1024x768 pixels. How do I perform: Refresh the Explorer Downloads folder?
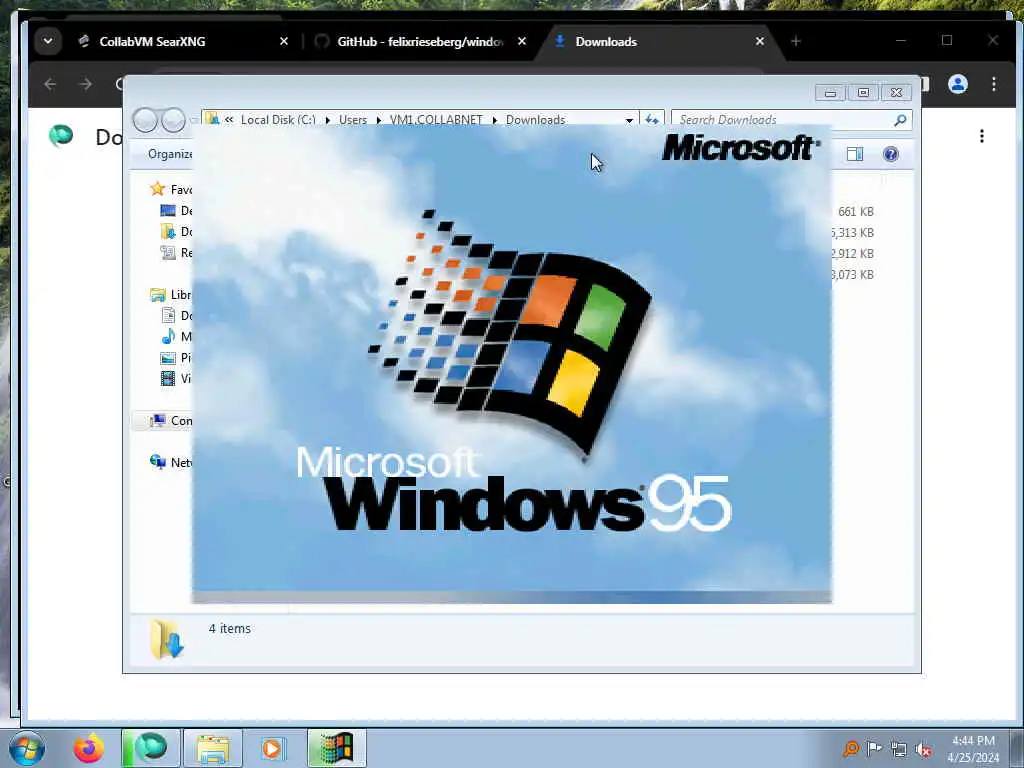(x=652, y=120)
